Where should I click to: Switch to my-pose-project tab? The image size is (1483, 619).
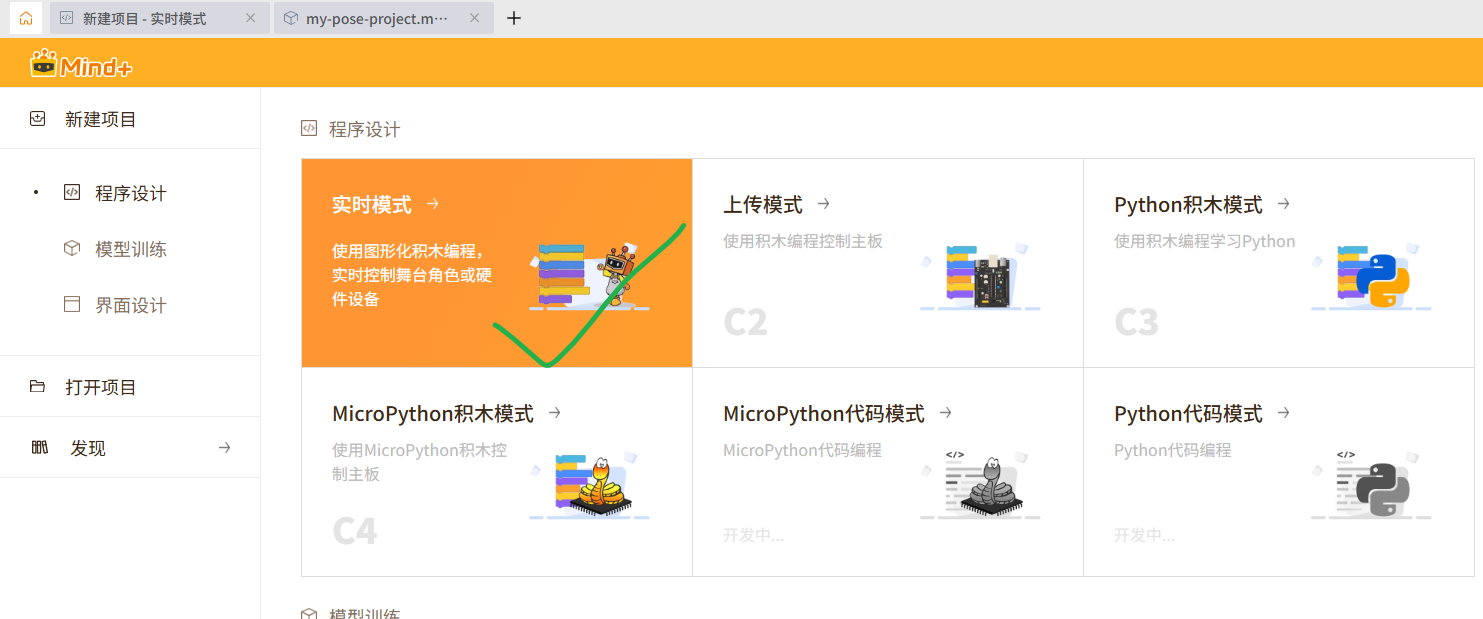(377, 18)
